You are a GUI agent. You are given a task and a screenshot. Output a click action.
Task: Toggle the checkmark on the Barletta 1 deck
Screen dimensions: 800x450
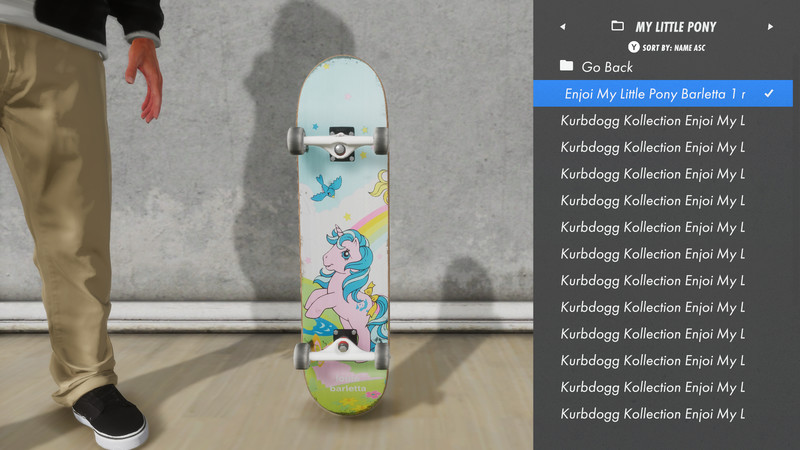[x=769, y=93]
